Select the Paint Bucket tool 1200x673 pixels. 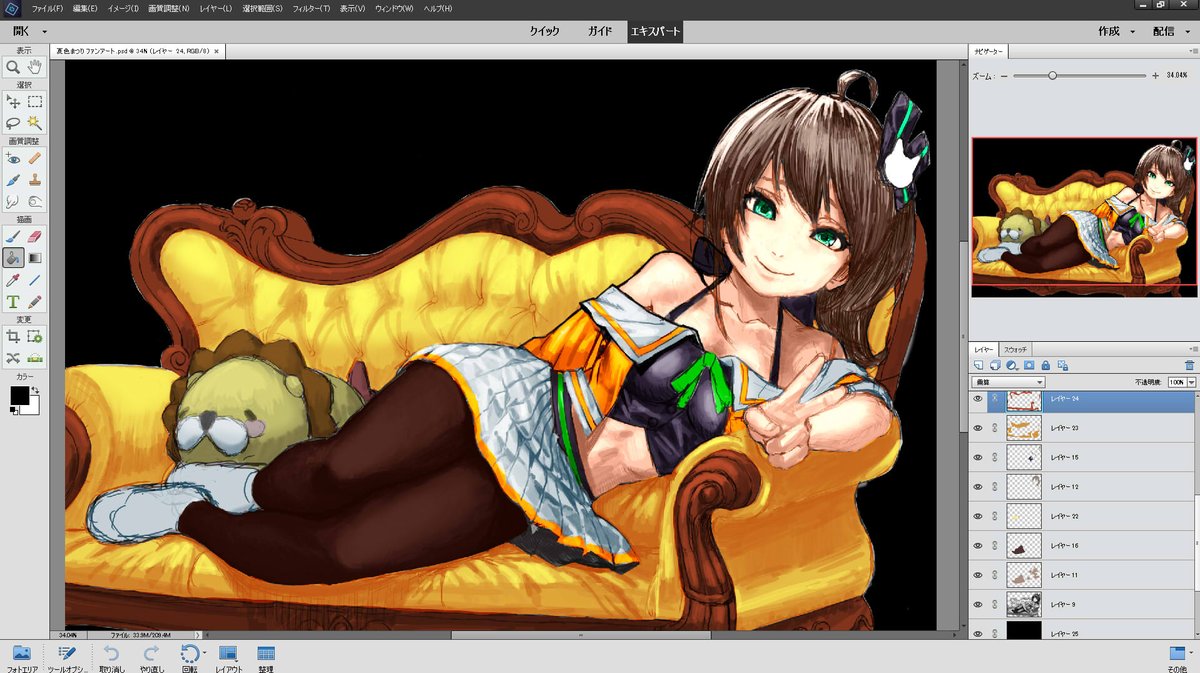13,258
